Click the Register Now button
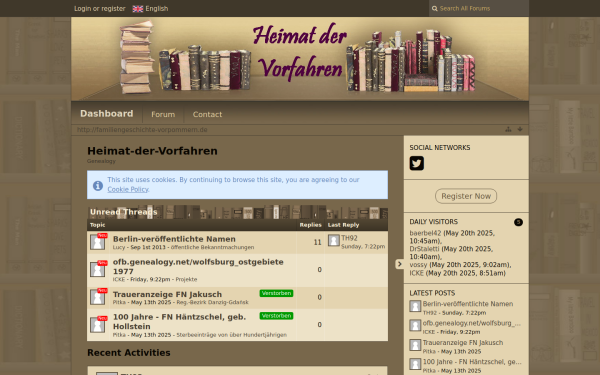600x375 pixels. coord(466,196)
